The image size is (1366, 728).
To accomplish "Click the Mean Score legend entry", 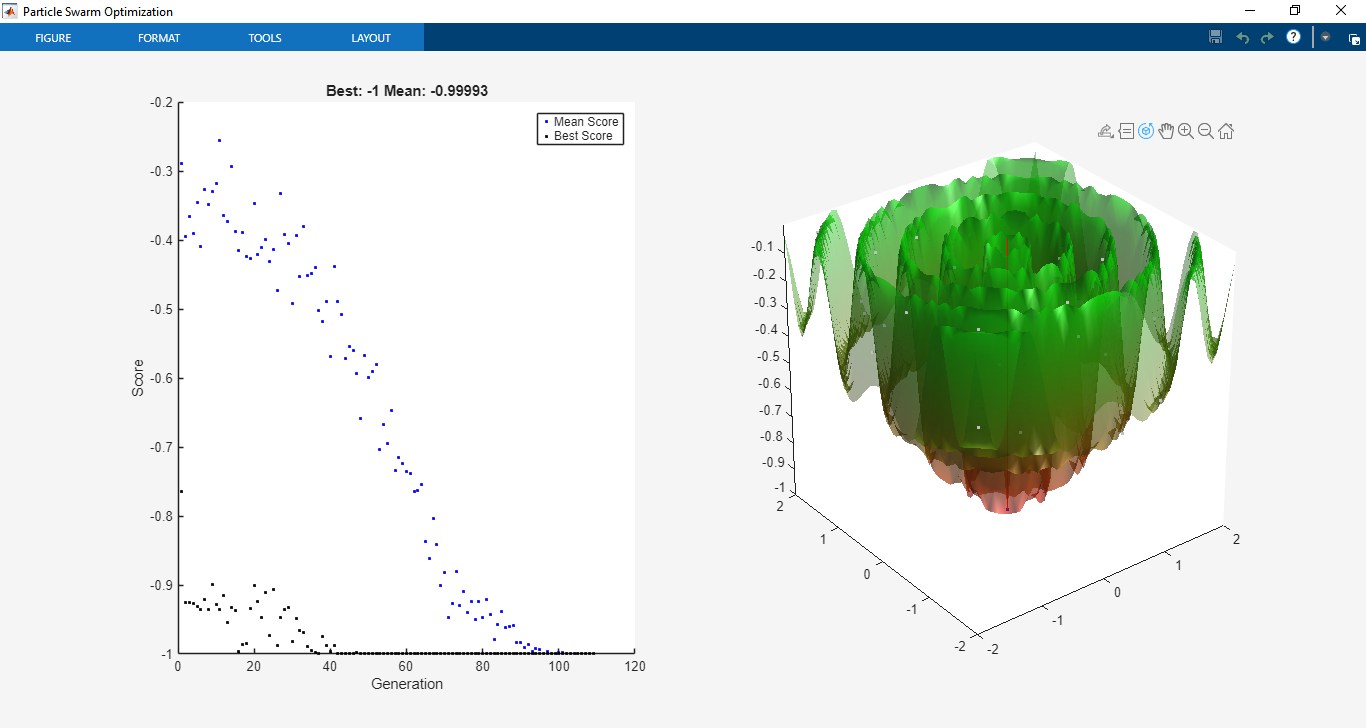I will coord(581,122).
